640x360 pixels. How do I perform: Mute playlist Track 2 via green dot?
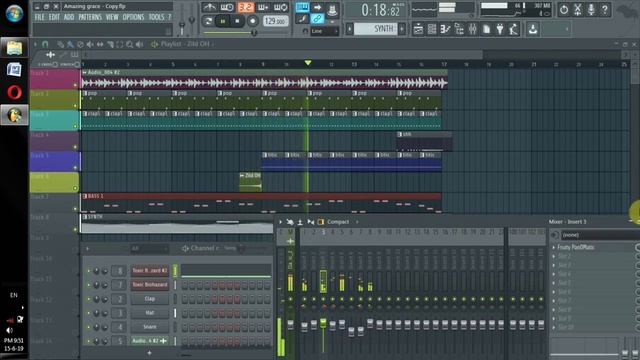pyautogui.click(x=75, y=106)
